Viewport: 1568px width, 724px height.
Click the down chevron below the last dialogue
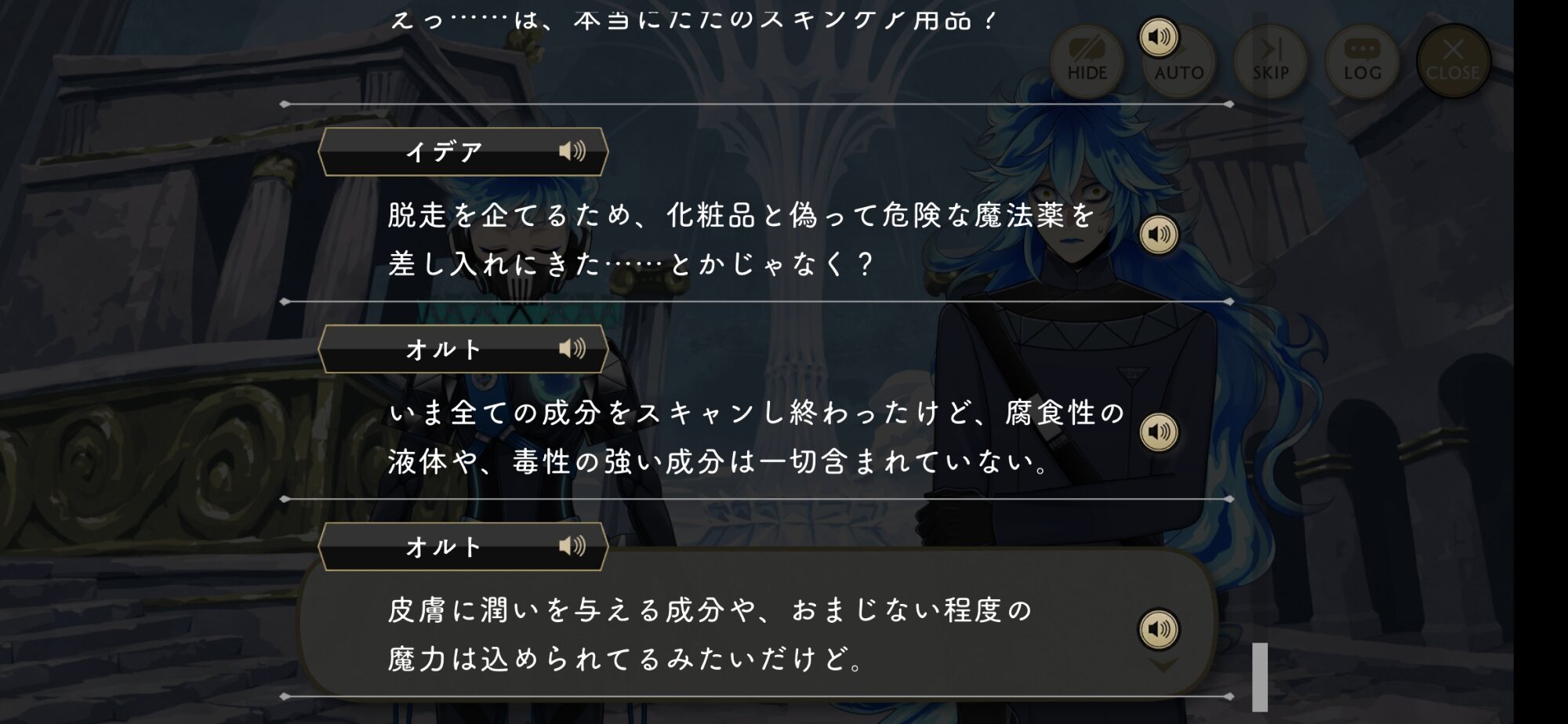(x=1163, y=665)
